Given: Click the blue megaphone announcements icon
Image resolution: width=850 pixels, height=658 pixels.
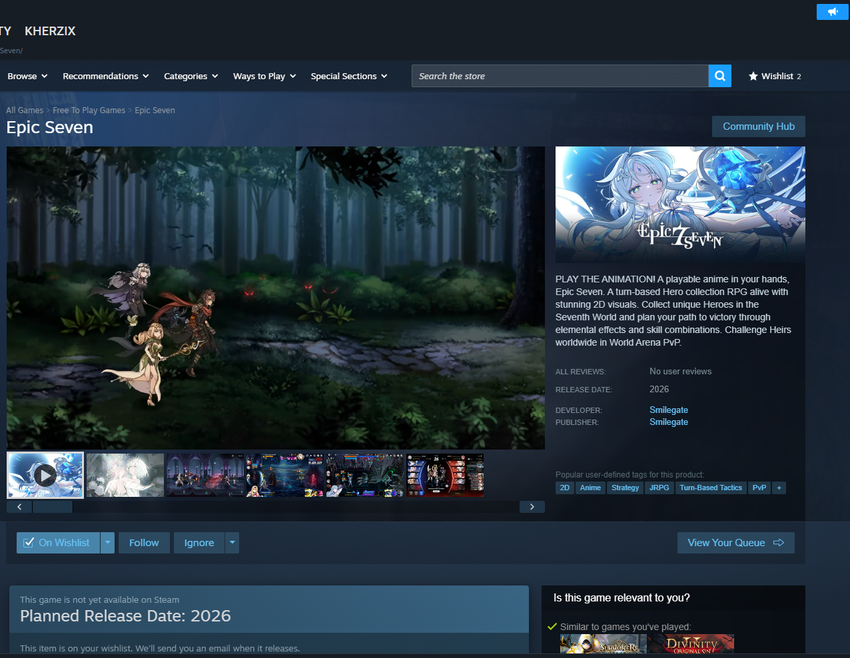Looking at the screenshot, I should point(832,11).
